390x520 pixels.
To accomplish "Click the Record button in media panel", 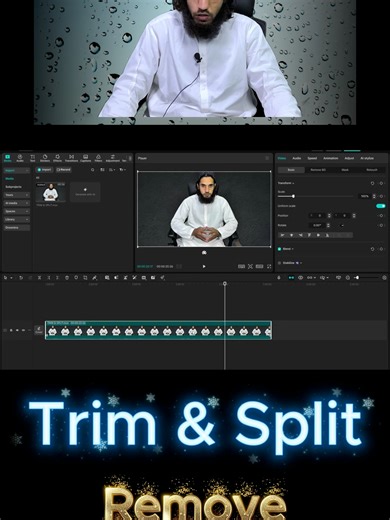I will [x=64, y=170].
